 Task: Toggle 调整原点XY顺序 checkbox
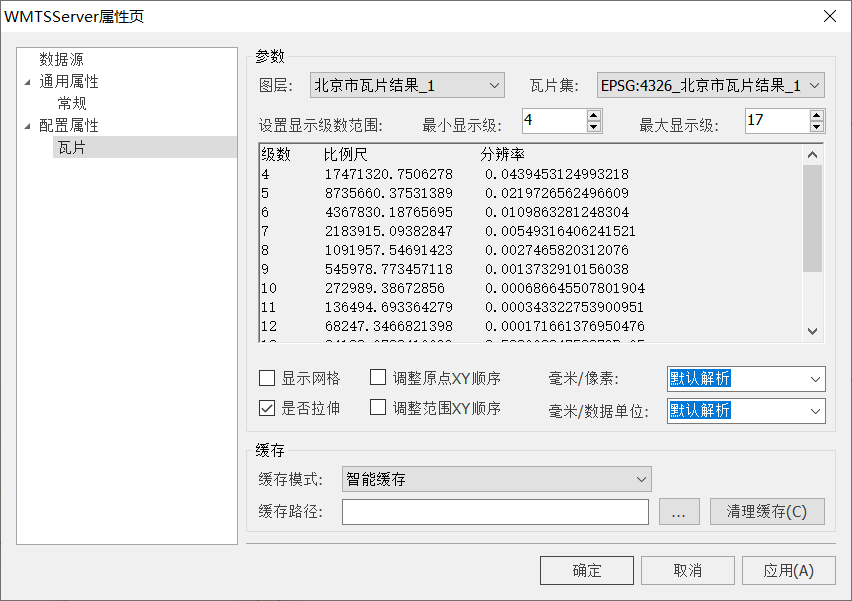tap(378, 379)
